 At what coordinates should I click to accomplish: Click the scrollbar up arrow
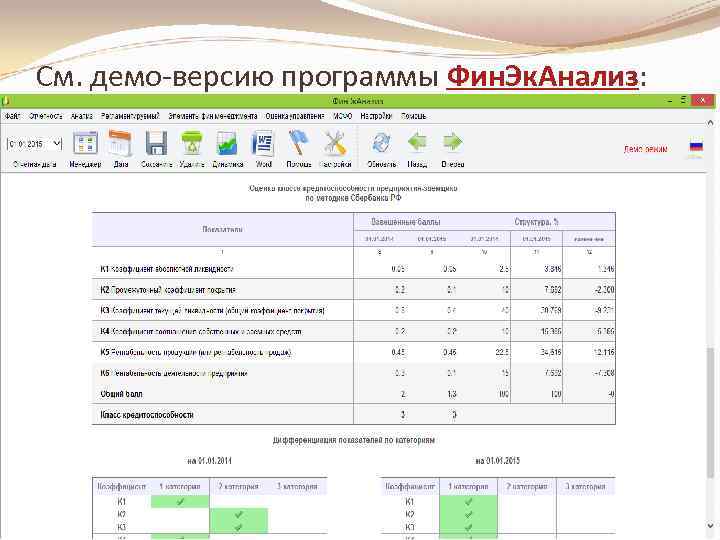point(710,123)
